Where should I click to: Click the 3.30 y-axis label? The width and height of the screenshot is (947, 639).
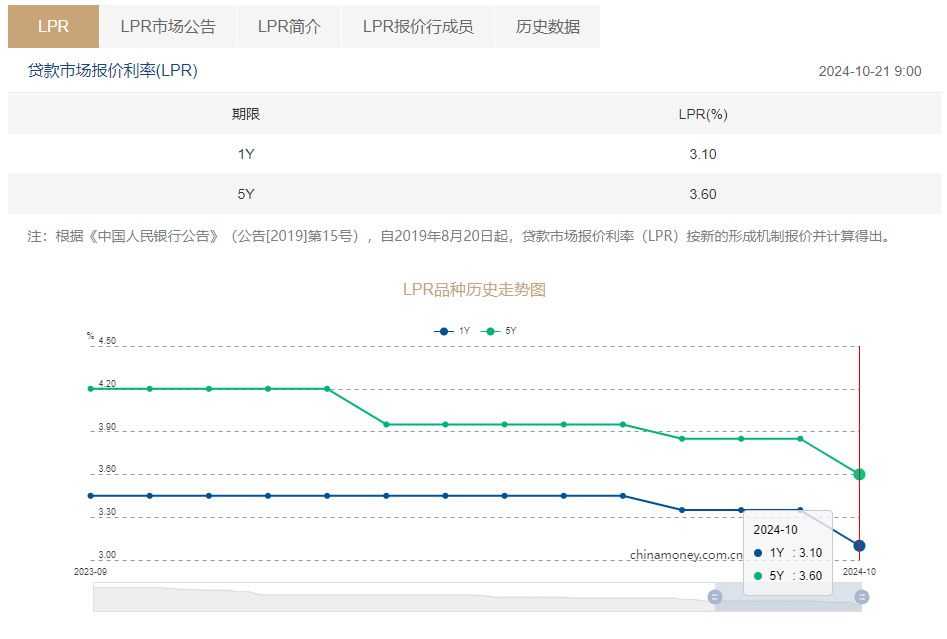tap(107, 512)
